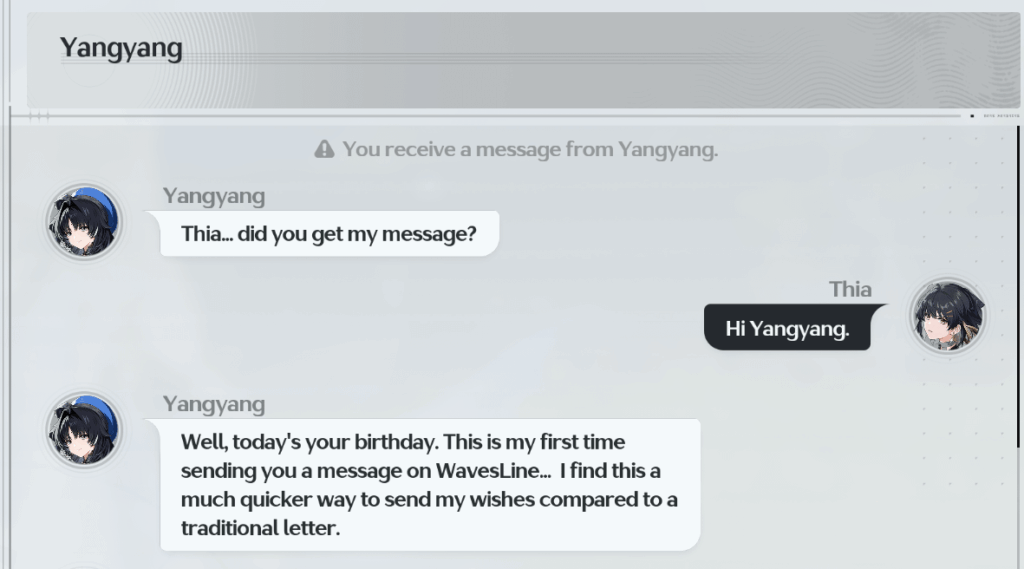Click the small square marker on the header divider
This screenshot has width=1024, height=569.
pyautogui.click(x=971, y=116)
